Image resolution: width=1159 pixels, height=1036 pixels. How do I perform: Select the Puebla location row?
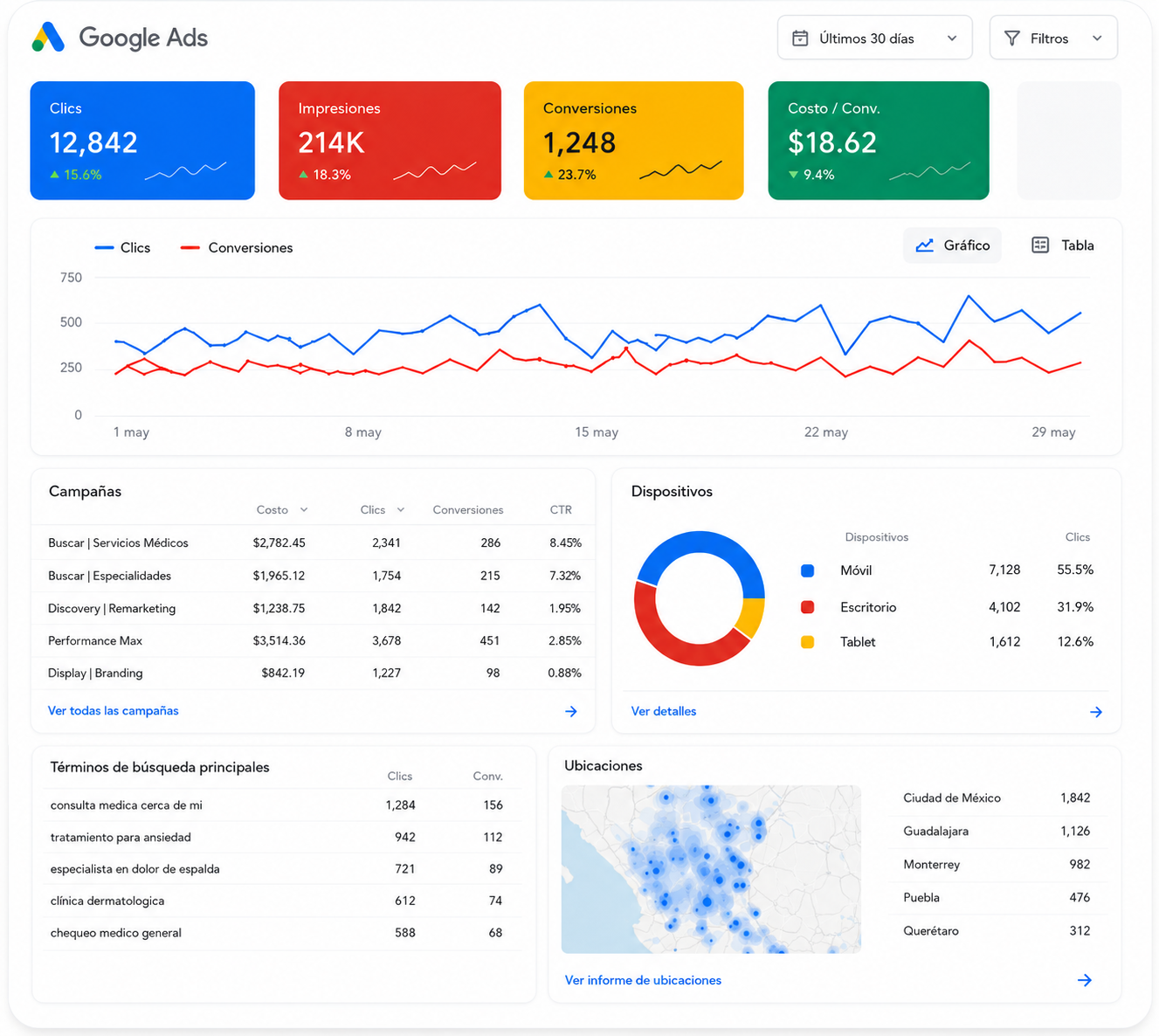click(x=998, y=898)
